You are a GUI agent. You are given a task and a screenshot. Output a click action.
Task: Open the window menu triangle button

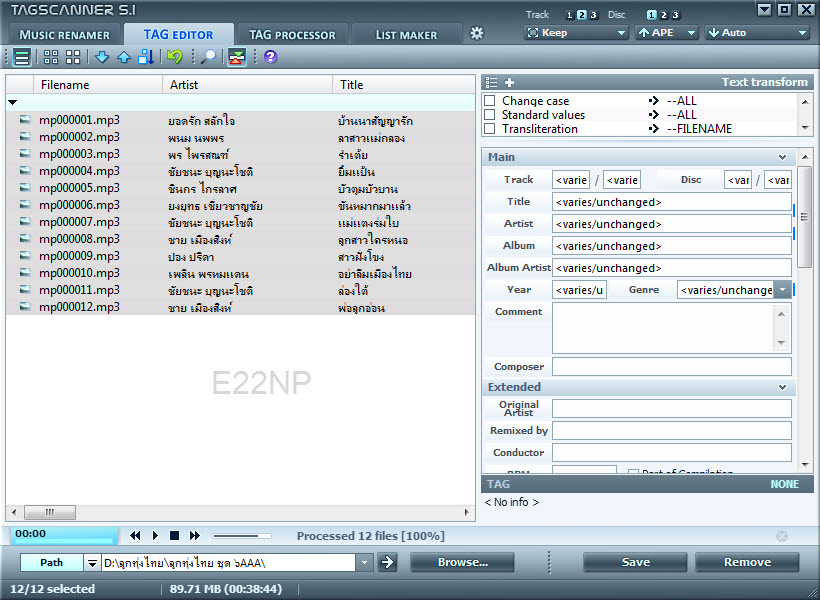(764, 9)
